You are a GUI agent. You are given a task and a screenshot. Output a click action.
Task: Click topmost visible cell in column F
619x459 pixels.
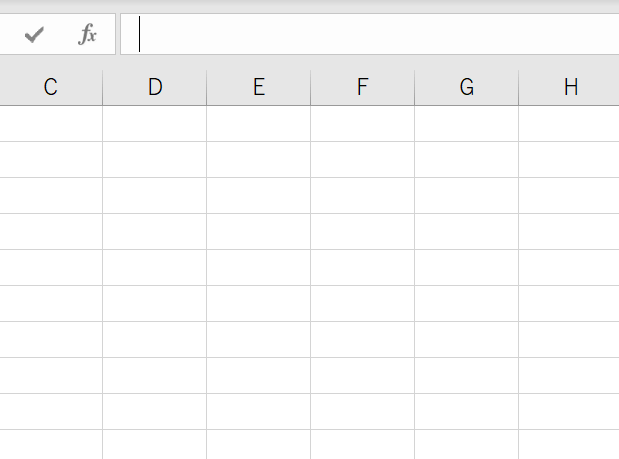tap(363, 124)
